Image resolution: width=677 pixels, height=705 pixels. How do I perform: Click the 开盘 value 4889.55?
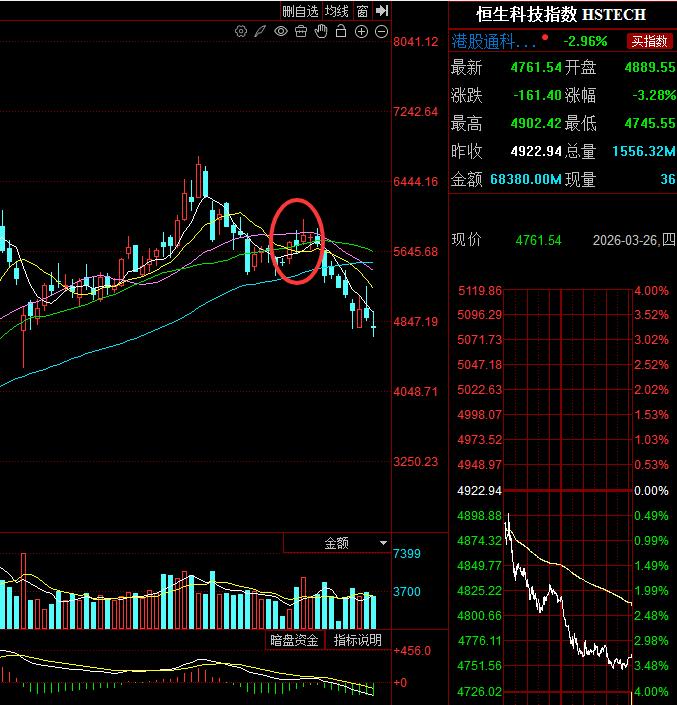650,67
